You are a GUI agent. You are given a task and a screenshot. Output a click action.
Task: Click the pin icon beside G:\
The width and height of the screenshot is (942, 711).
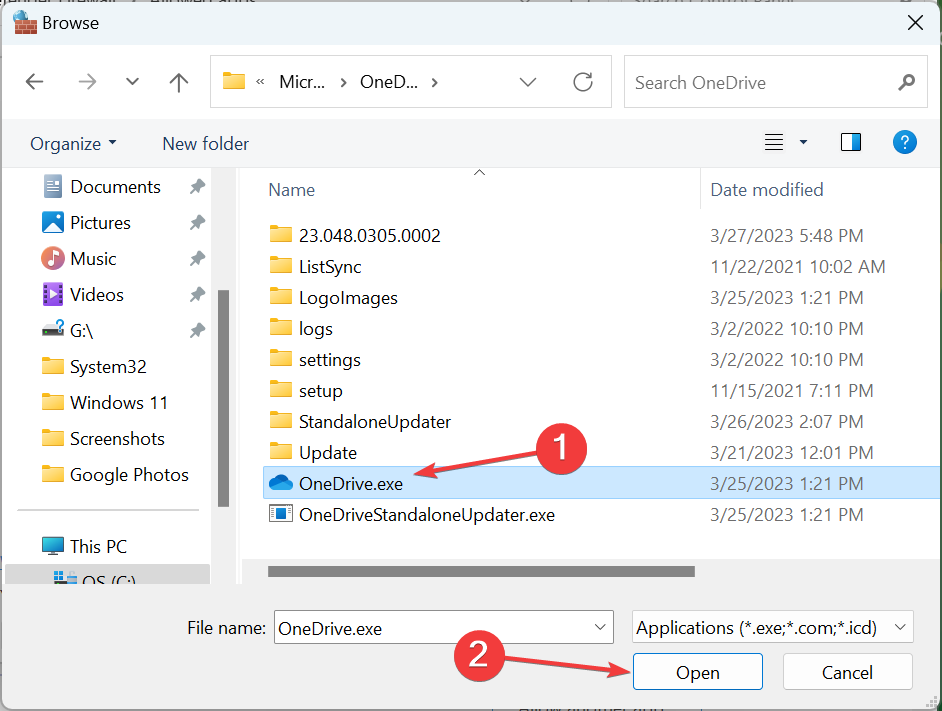(198, 331)
